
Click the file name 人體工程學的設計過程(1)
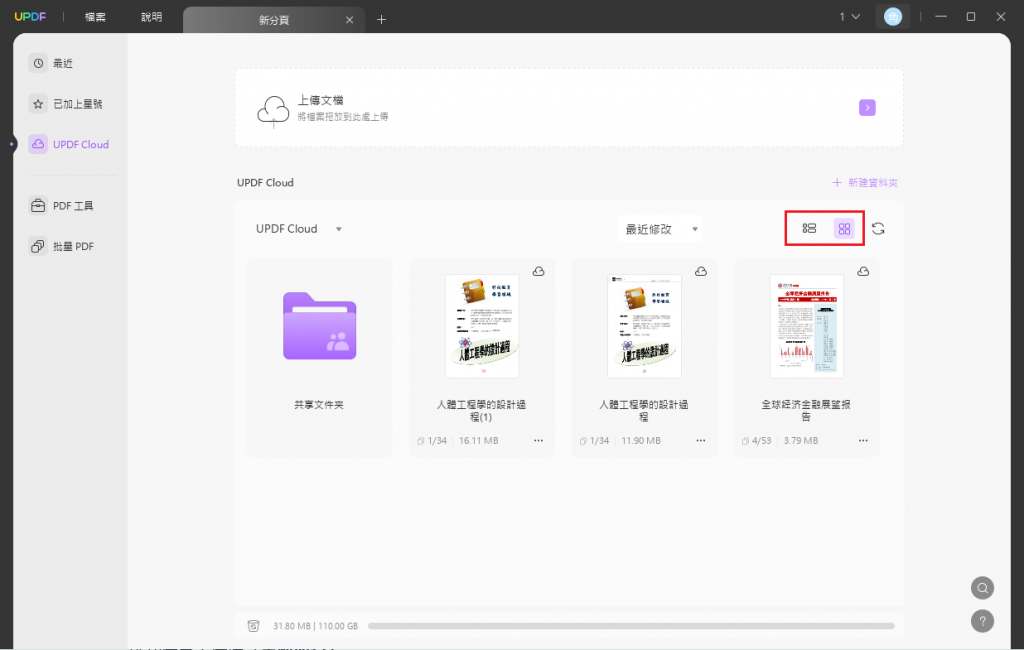point(481,411)
